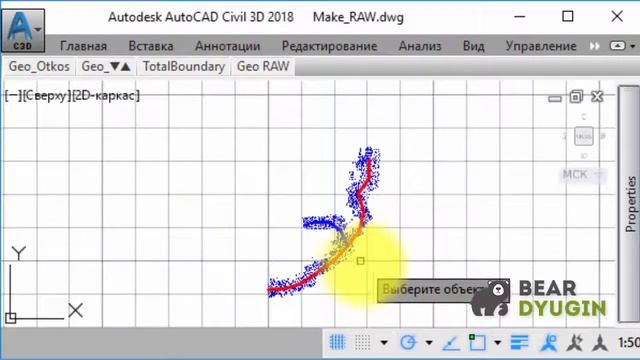Viewport: 640px width, 360px height.
Task: Open the Главная ribbon tab
Action: click(x=83, y=46)
